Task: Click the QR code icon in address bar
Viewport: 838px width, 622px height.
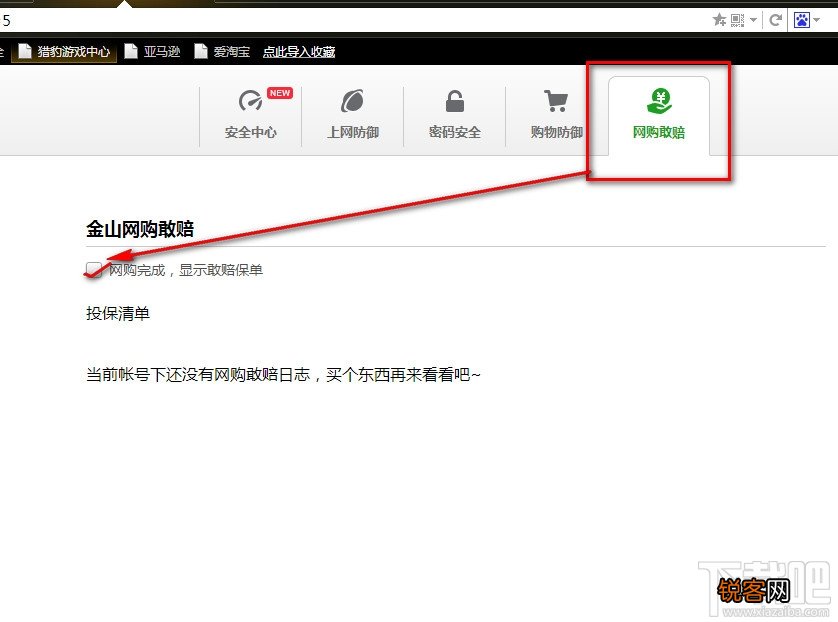Action: (x=738, y=20)
